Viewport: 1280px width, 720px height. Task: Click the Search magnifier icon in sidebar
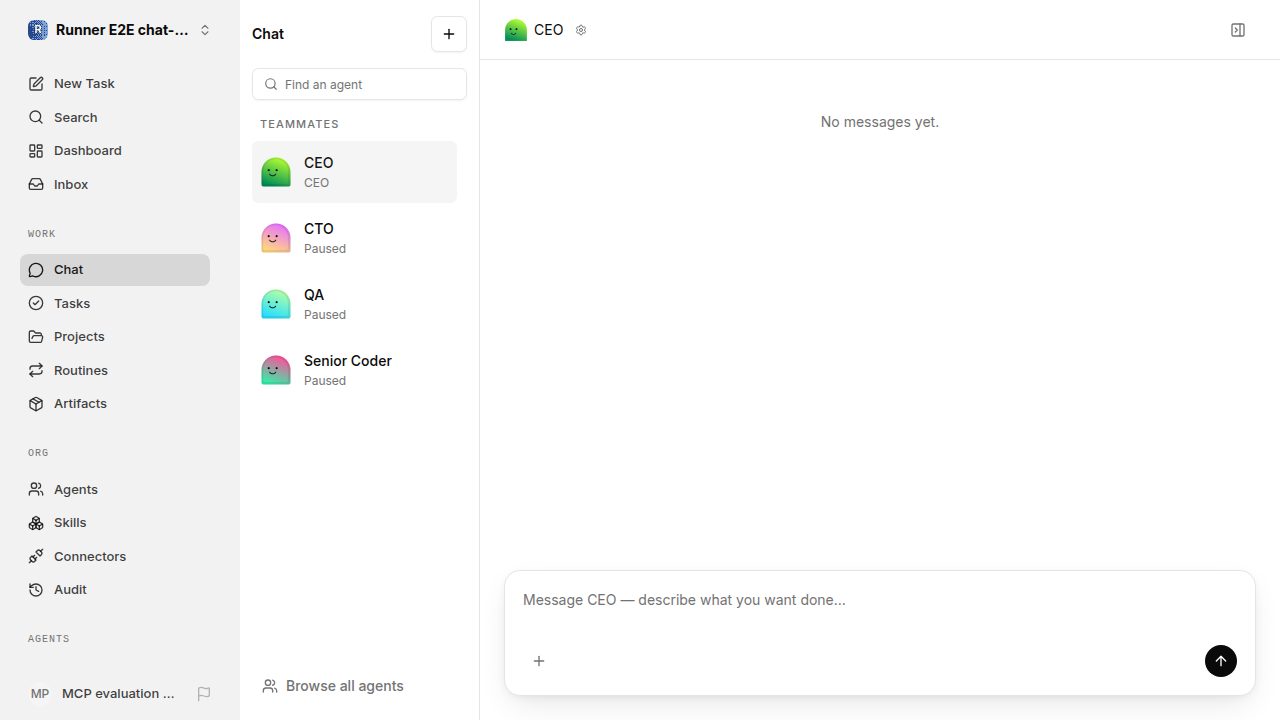[x=36, y=118]
